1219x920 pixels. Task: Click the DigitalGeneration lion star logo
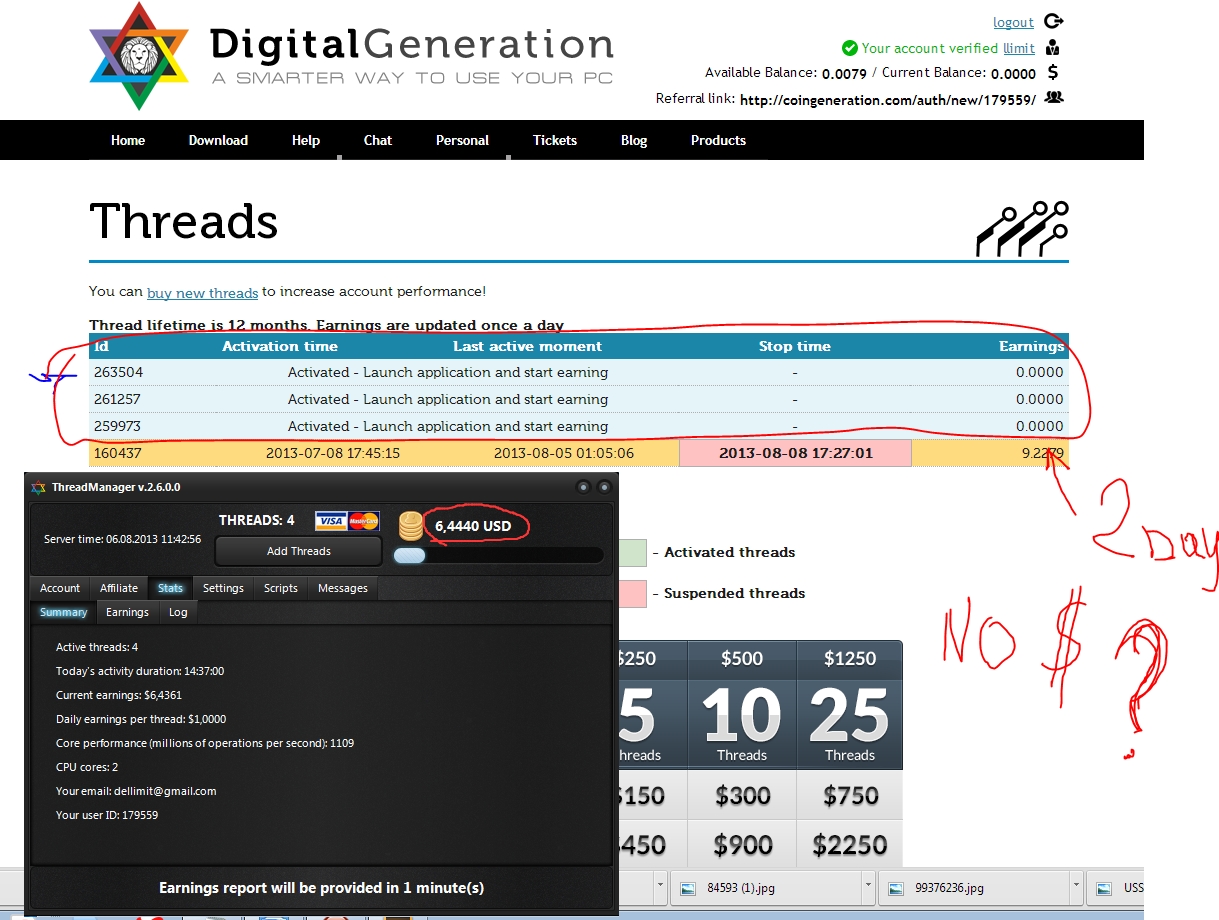[139, 56]
